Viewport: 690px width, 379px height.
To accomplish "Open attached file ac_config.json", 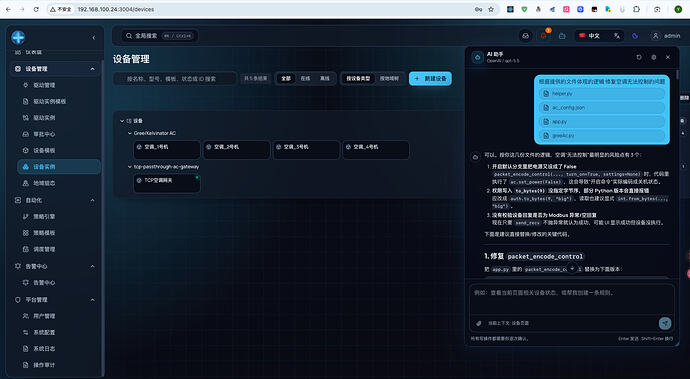I will 602,107.
